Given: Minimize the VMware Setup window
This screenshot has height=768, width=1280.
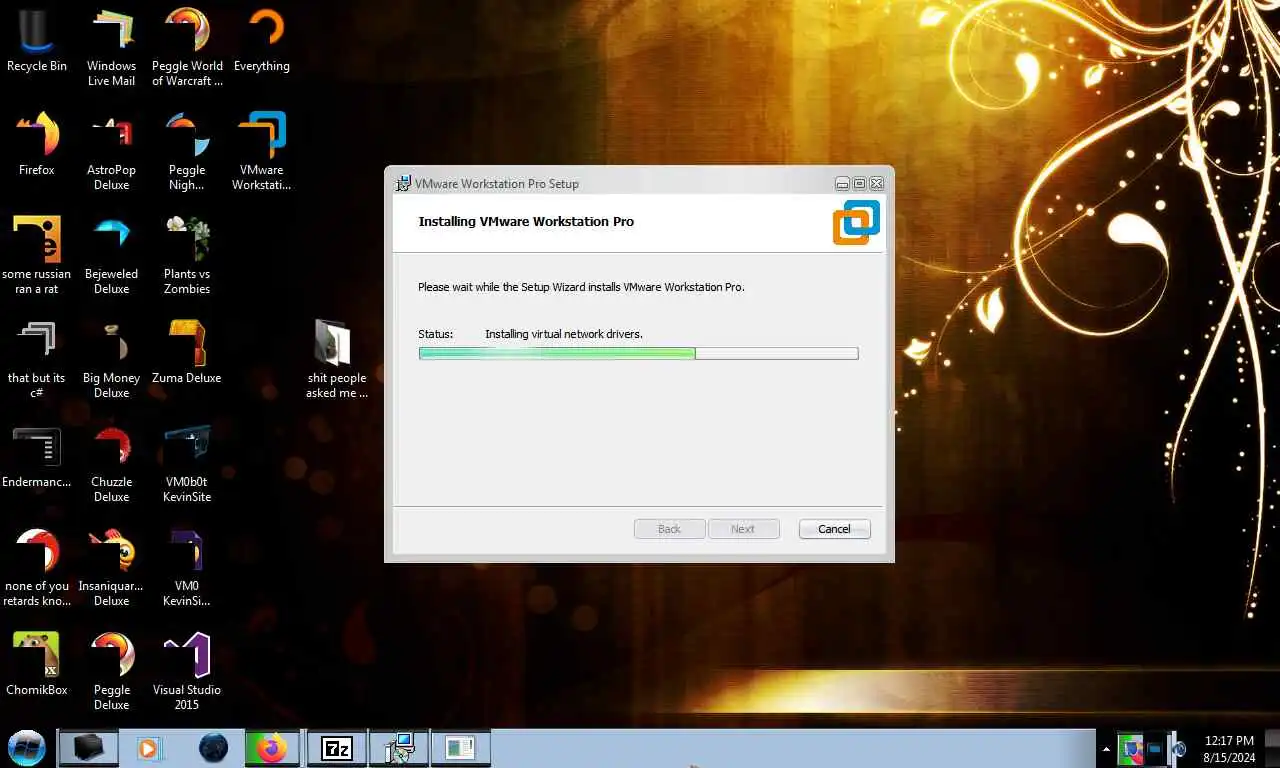Looking at the screenshot, I should [842, 183].
